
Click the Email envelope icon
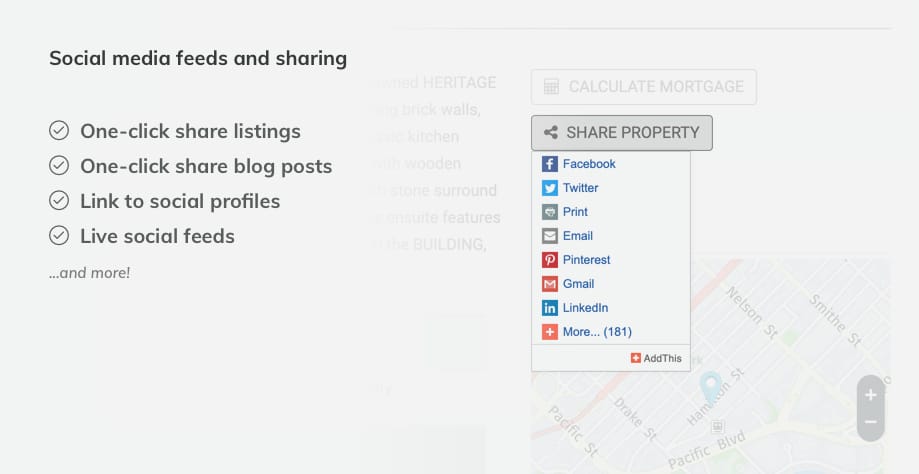point(550,236)
